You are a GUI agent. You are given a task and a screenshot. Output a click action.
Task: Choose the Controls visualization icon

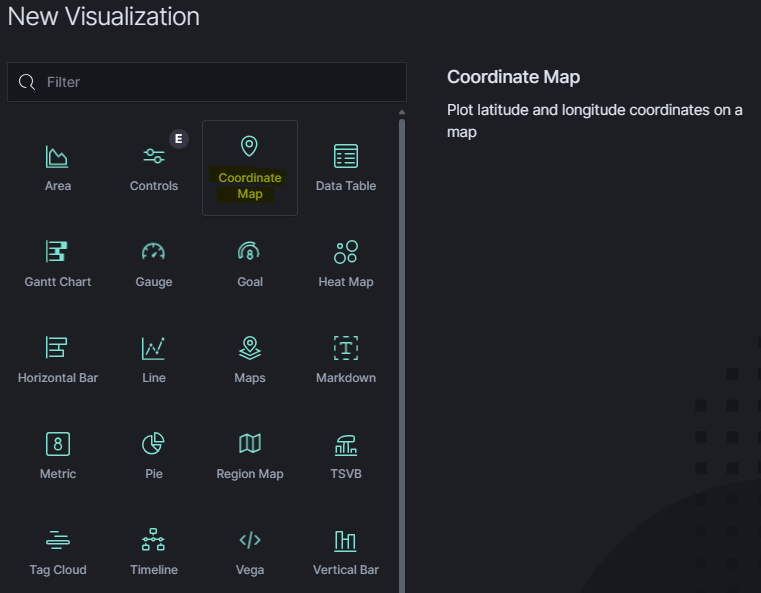click(154, 157)
